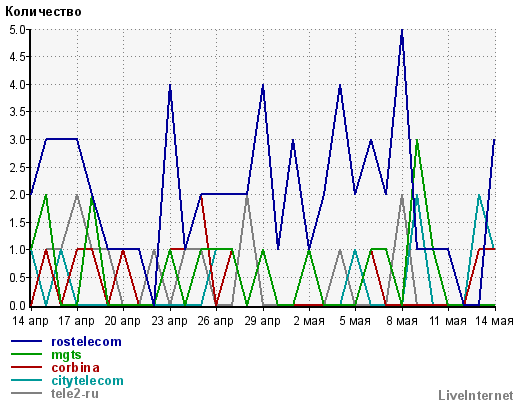The image size is (520, 405).
Task: Click the LiveInternet watermark text
Action: 476,396
